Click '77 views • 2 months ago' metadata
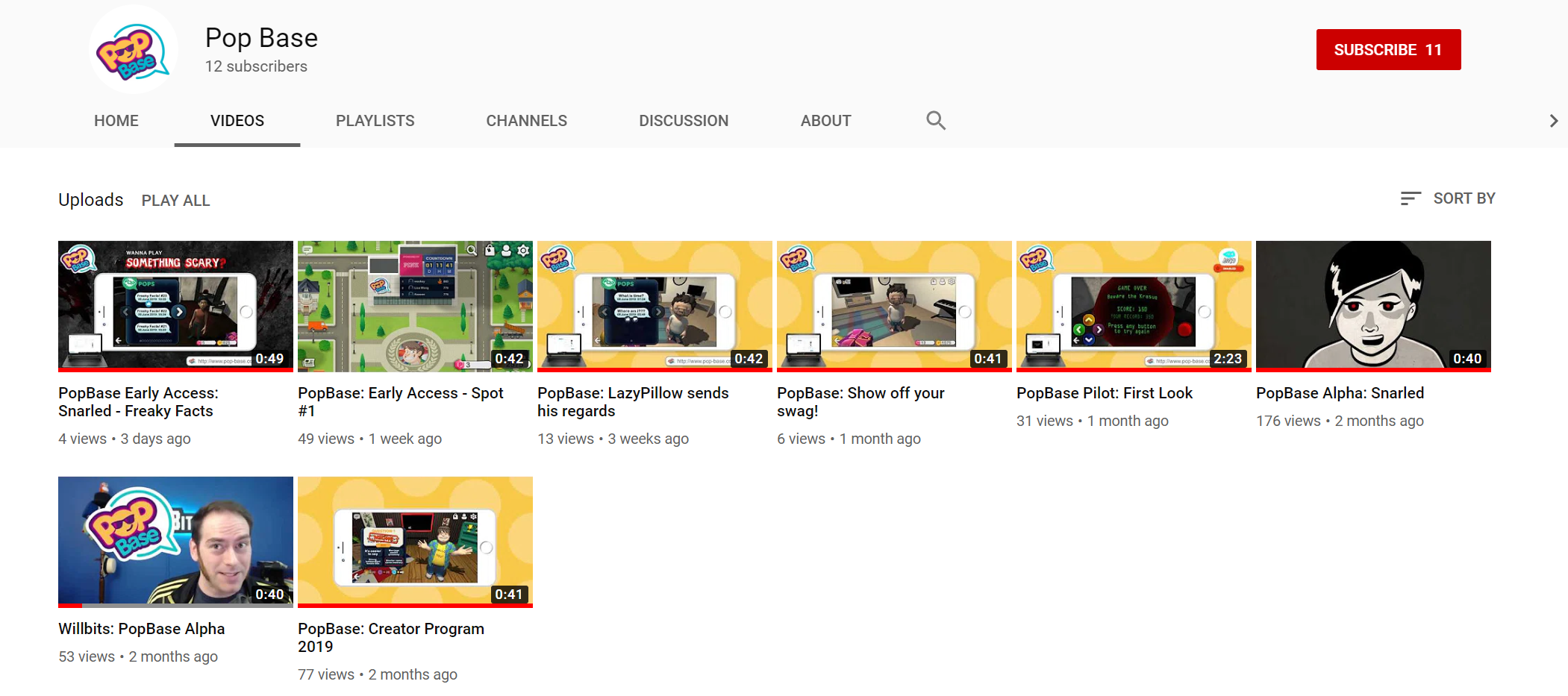This screenshot has width=1568, height=696. [x=378, y=674]
